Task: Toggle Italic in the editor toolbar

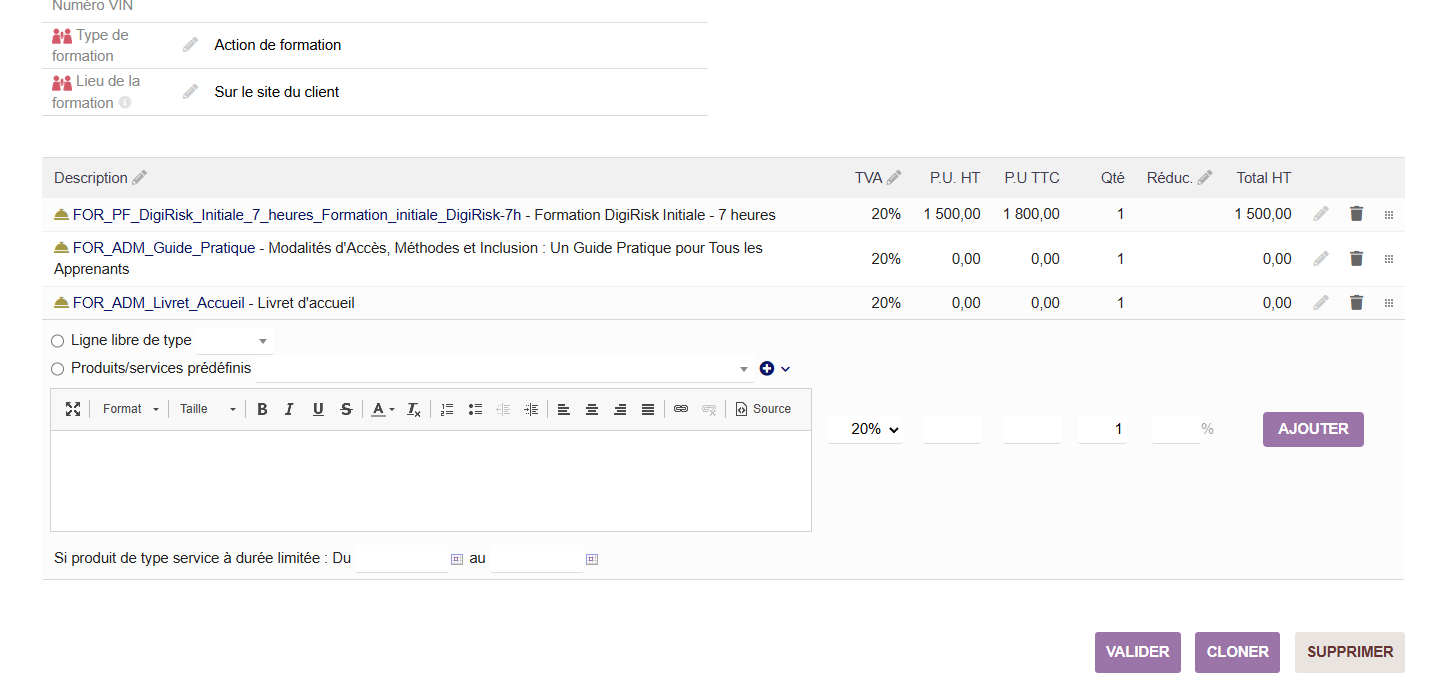Action: click(x=289, y=409)
